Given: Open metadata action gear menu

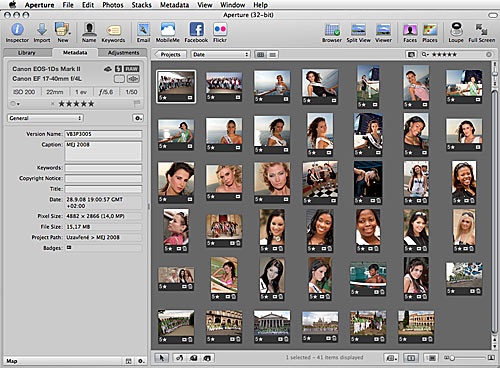Looking at the screenshot, I should click(x=138, y=118).
